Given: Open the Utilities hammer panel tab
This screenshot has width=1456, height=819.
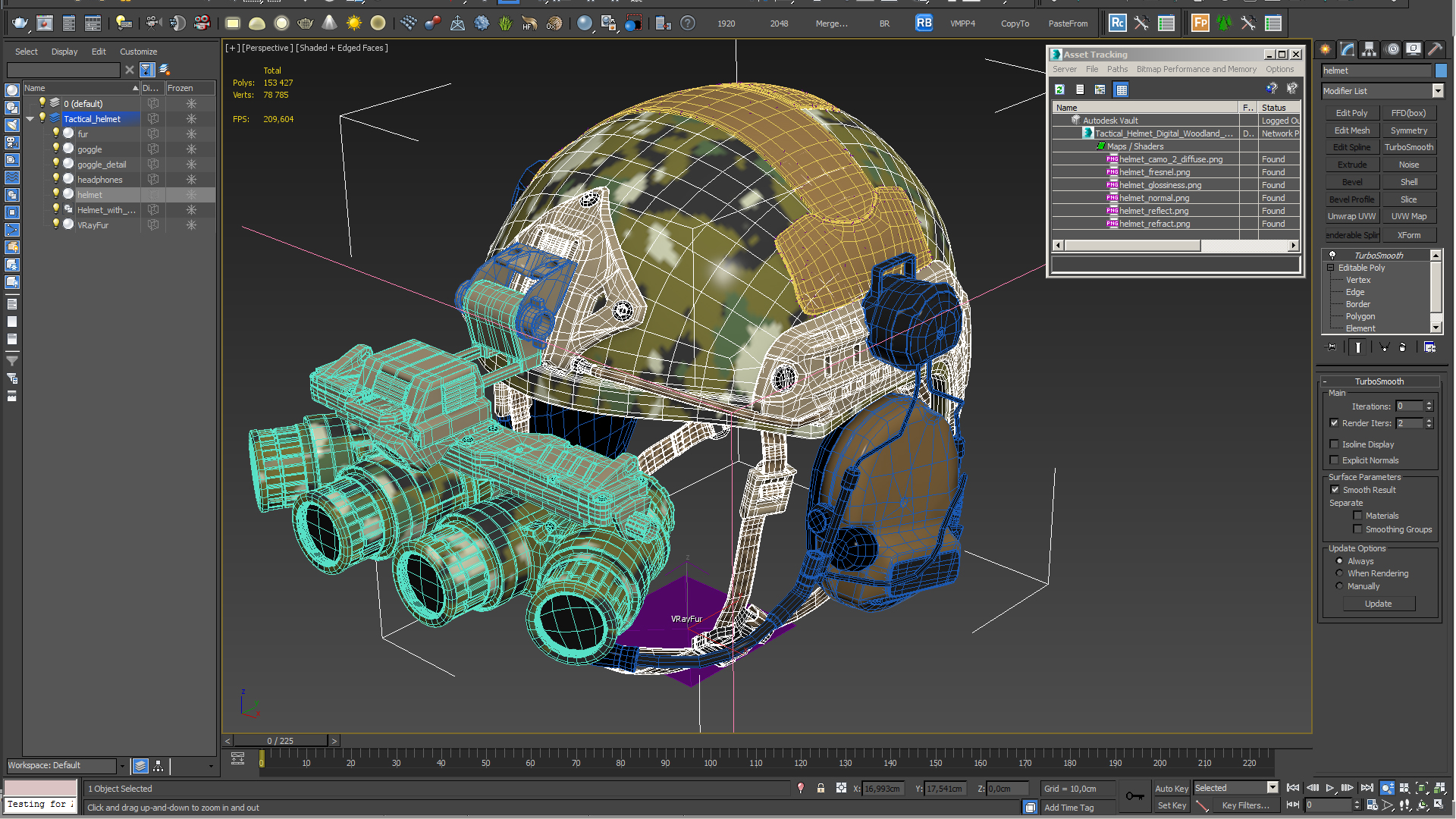Looking at the screenshot, I should pos(1435,49).
